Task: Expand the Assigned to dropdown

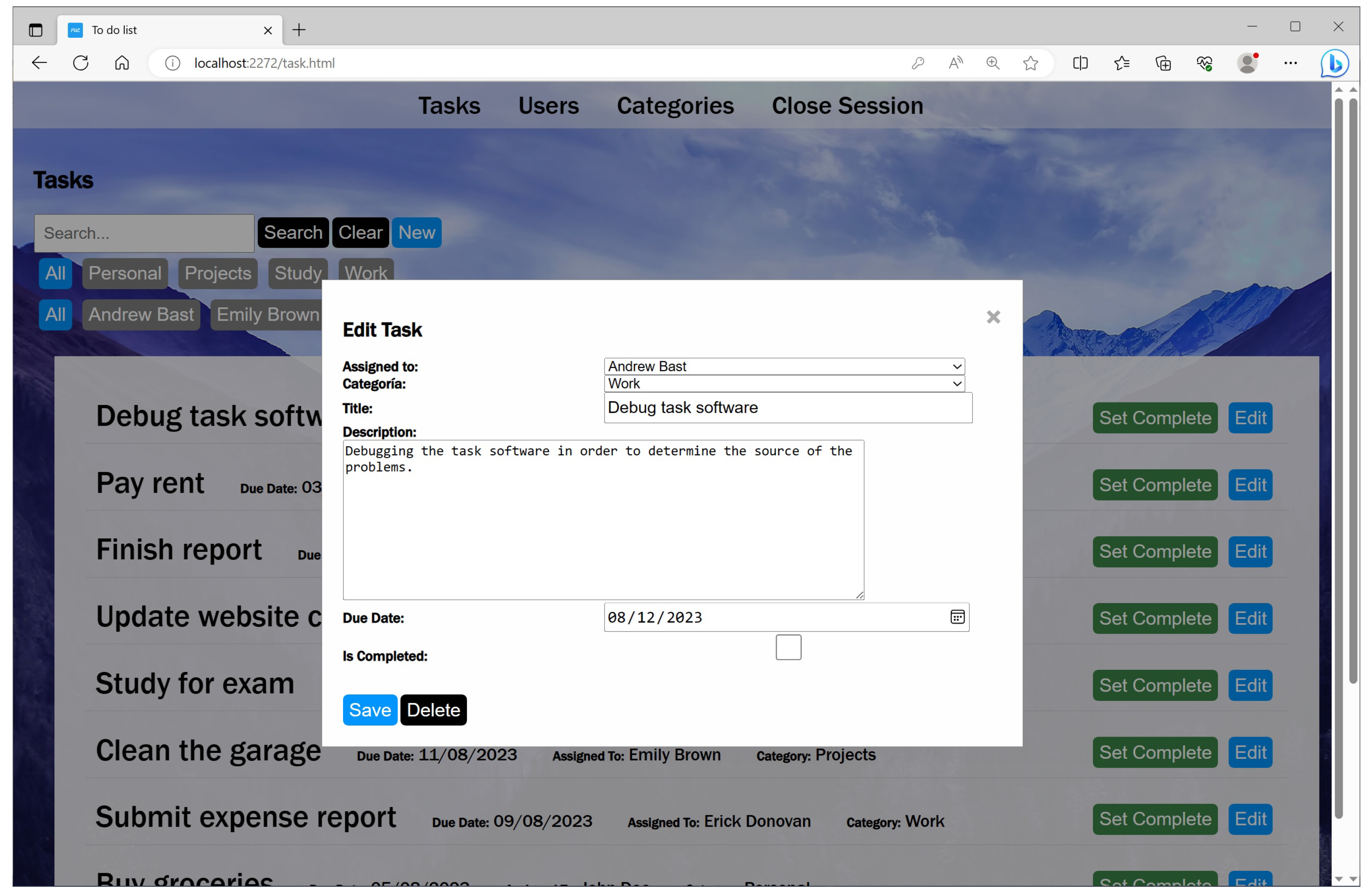Action: [x=784, y=366]
